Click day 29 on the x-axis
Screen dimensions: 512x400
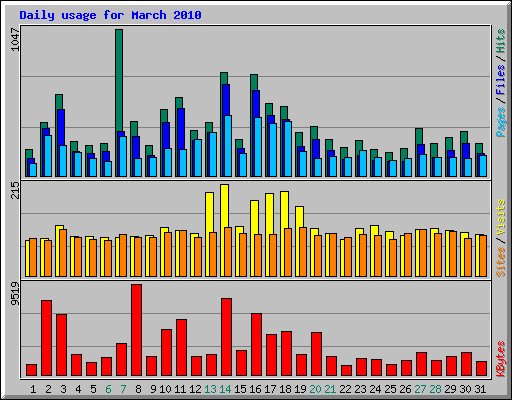pyautogui.click(x=450, y=389)
